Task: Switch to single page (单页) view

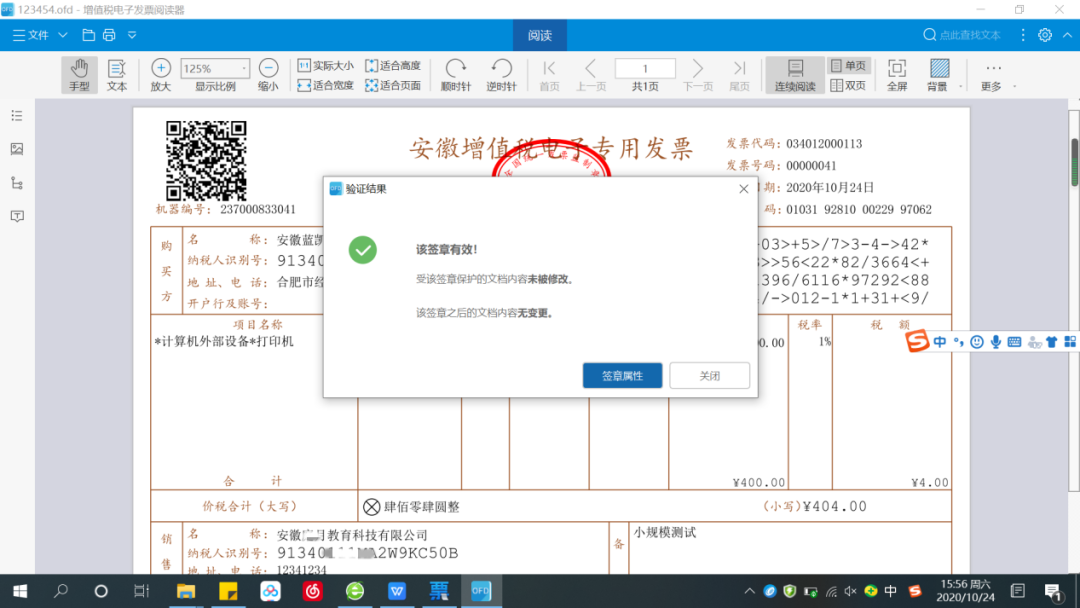Action: pos(848,65)
